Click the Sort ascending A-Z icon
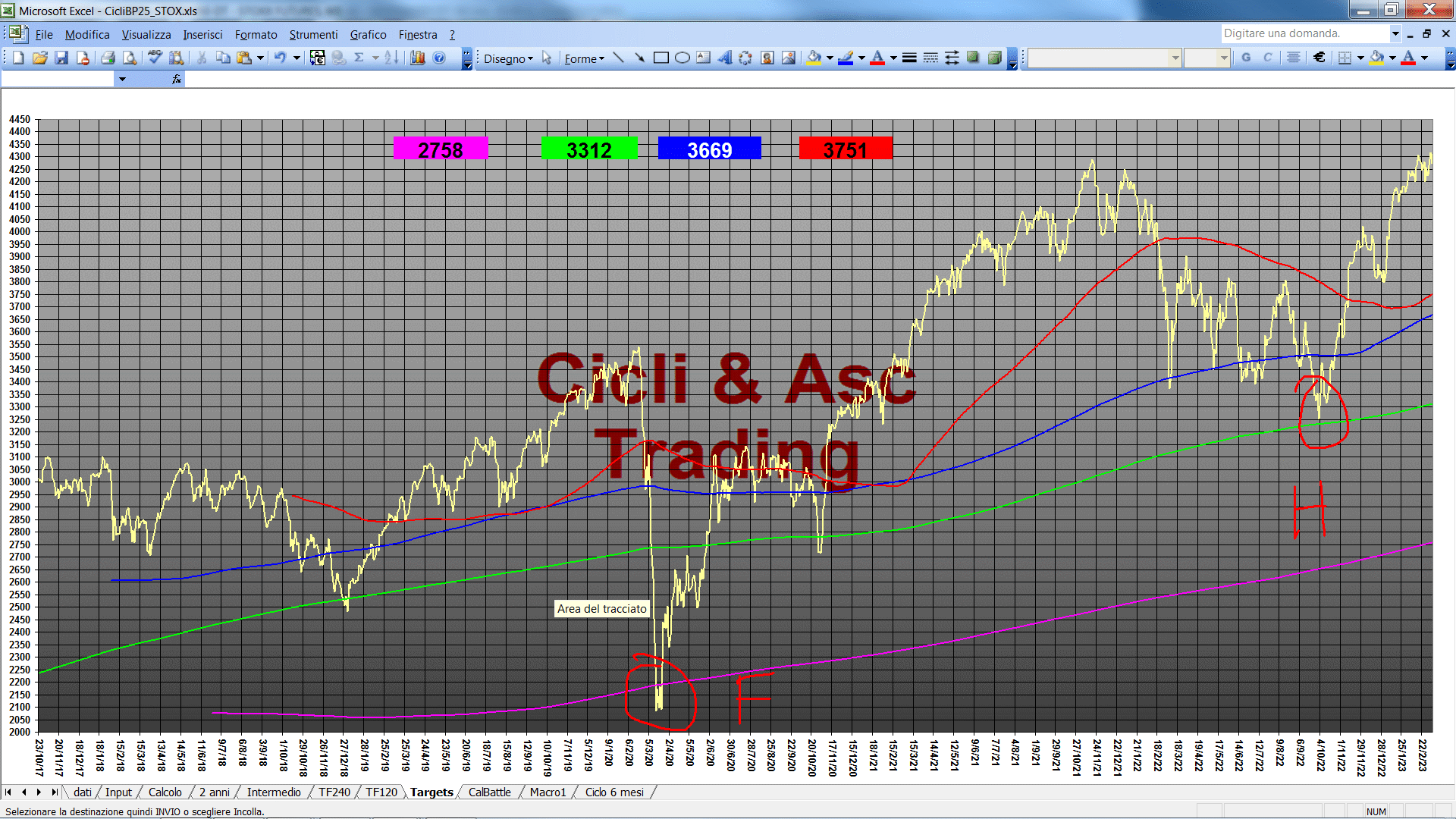The height and width of the screenshot is (819, 1456). point(391,58)
